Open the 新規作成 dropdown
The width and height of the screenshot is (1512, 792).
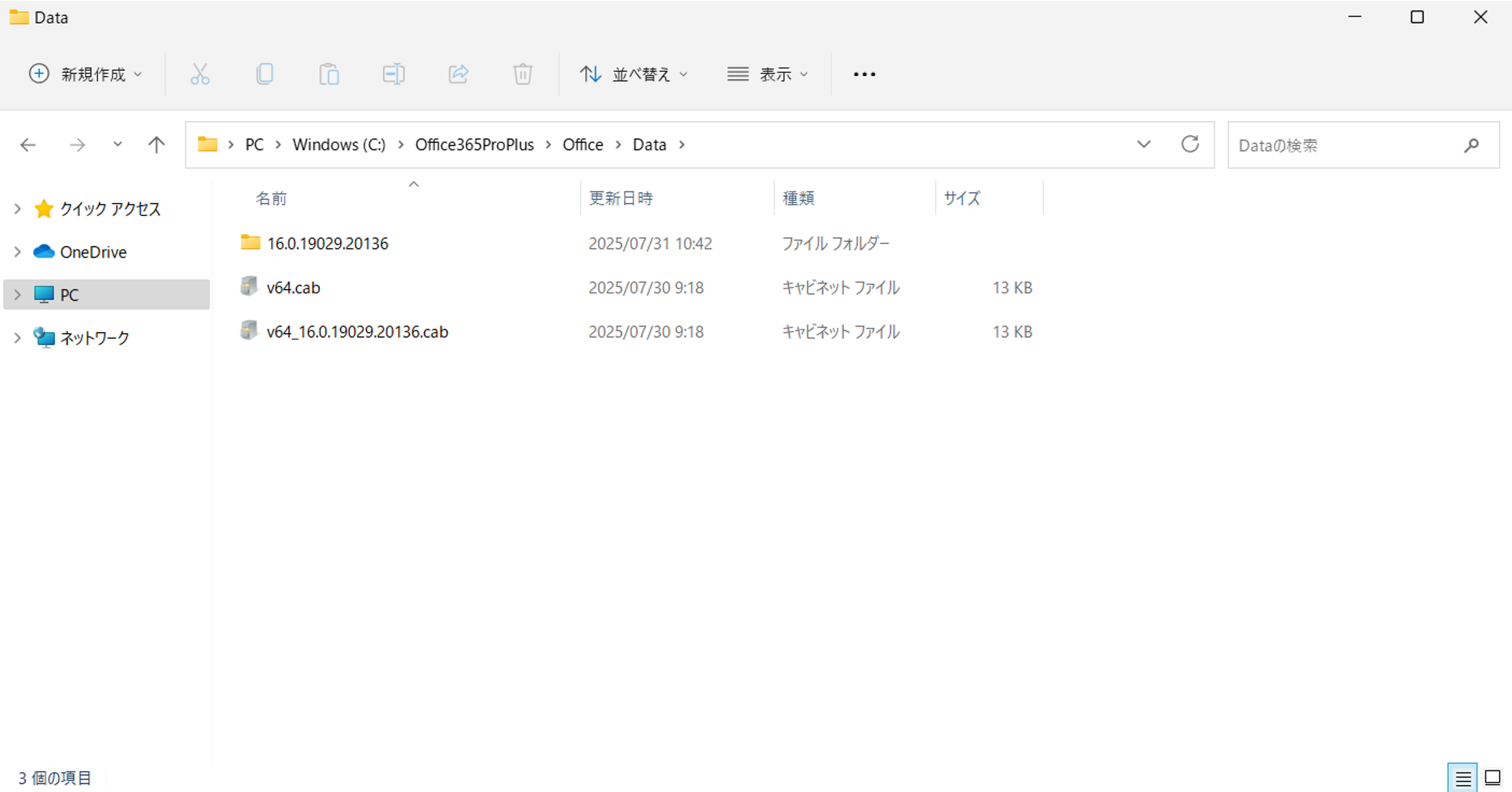[86, 74]
